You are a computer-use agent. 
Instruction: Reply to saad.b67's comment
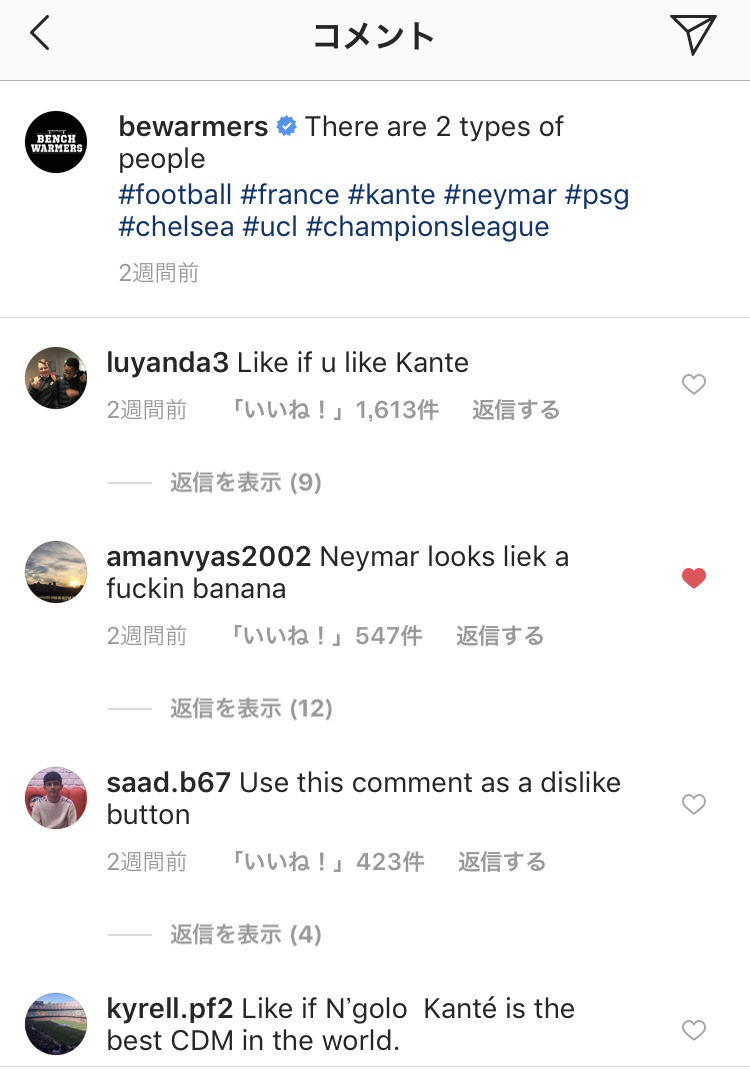(x=501, y=862)
